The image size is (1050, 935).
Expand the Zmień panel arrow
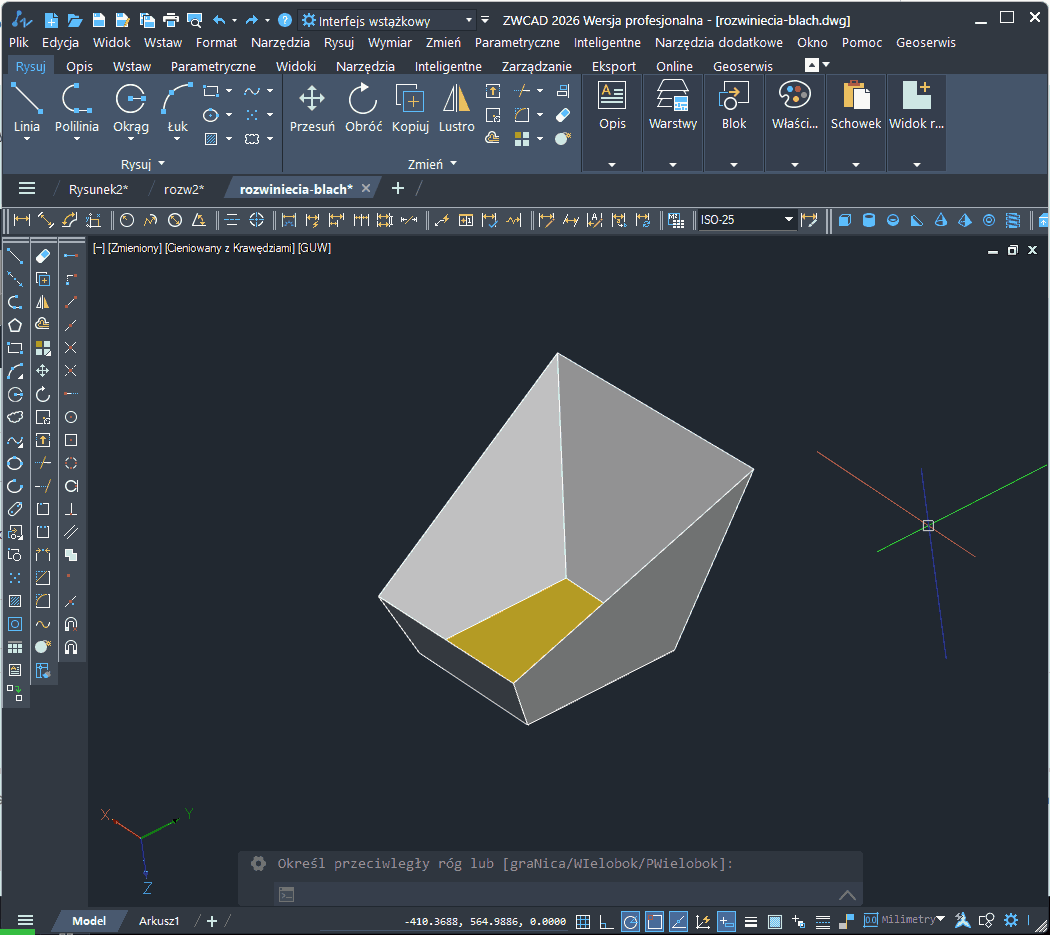coord(453,163)
